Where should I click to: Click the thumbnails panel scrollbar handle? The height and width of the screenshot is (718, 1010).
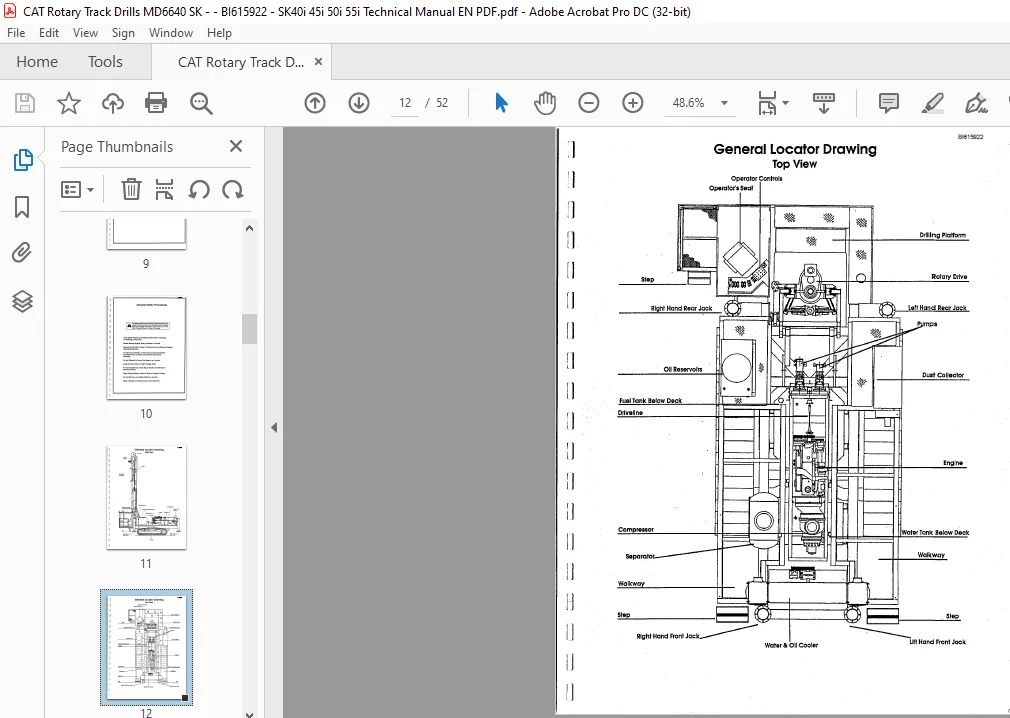tap(249, 328)
